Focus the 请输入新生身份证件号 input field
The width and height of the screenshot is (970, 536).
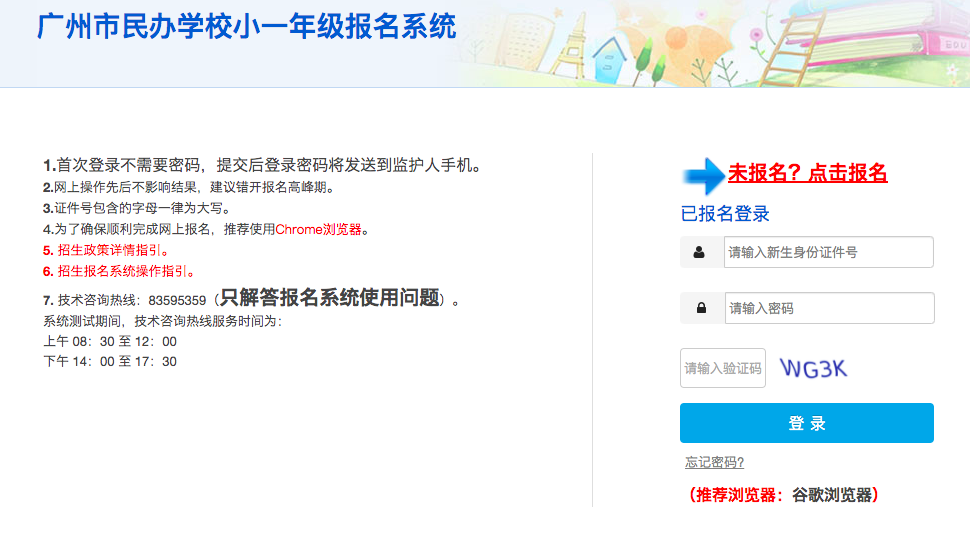[x=828, y=252]
